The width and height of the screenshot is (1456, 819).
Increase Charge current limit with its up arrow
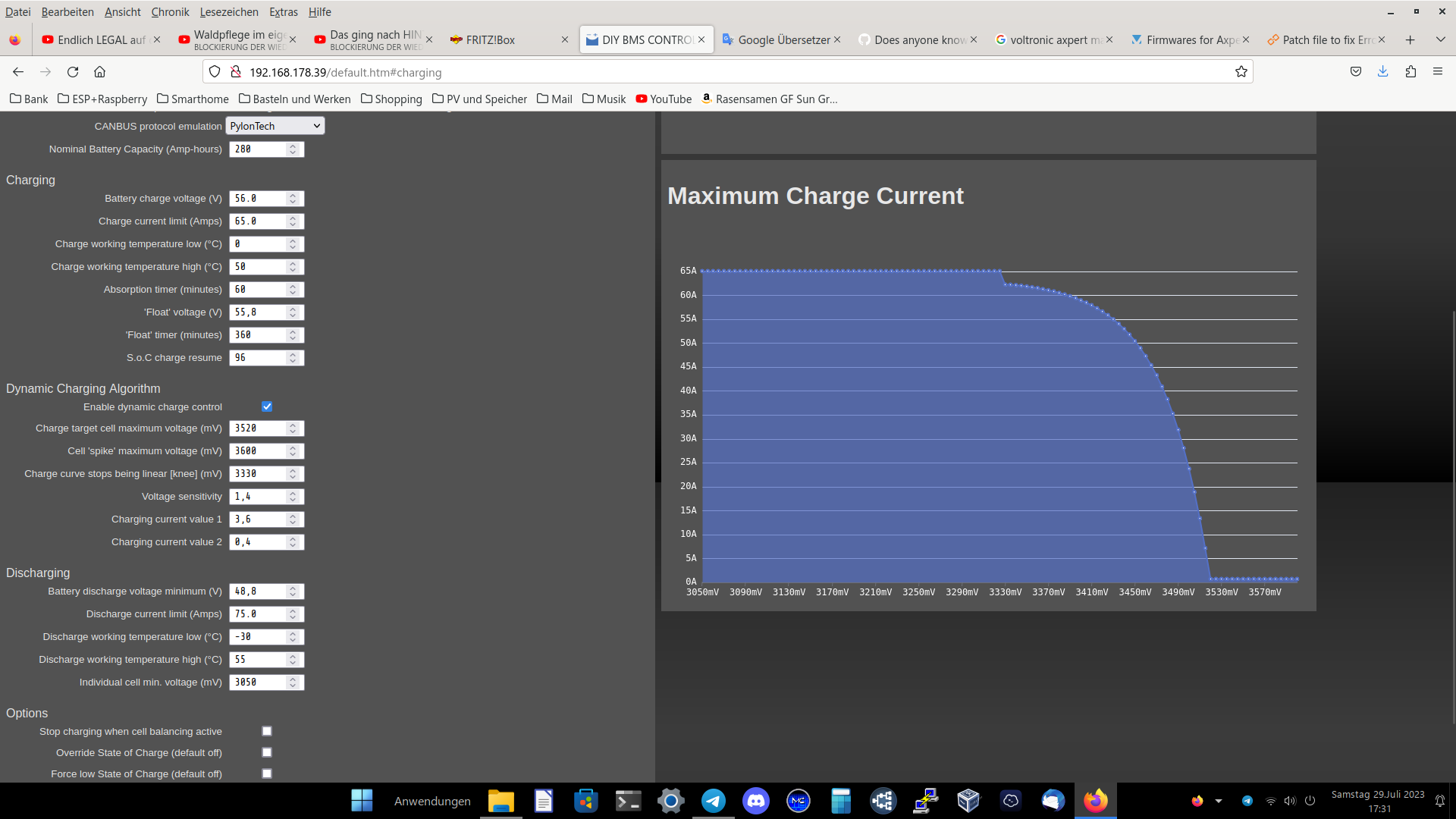[293, 218]
